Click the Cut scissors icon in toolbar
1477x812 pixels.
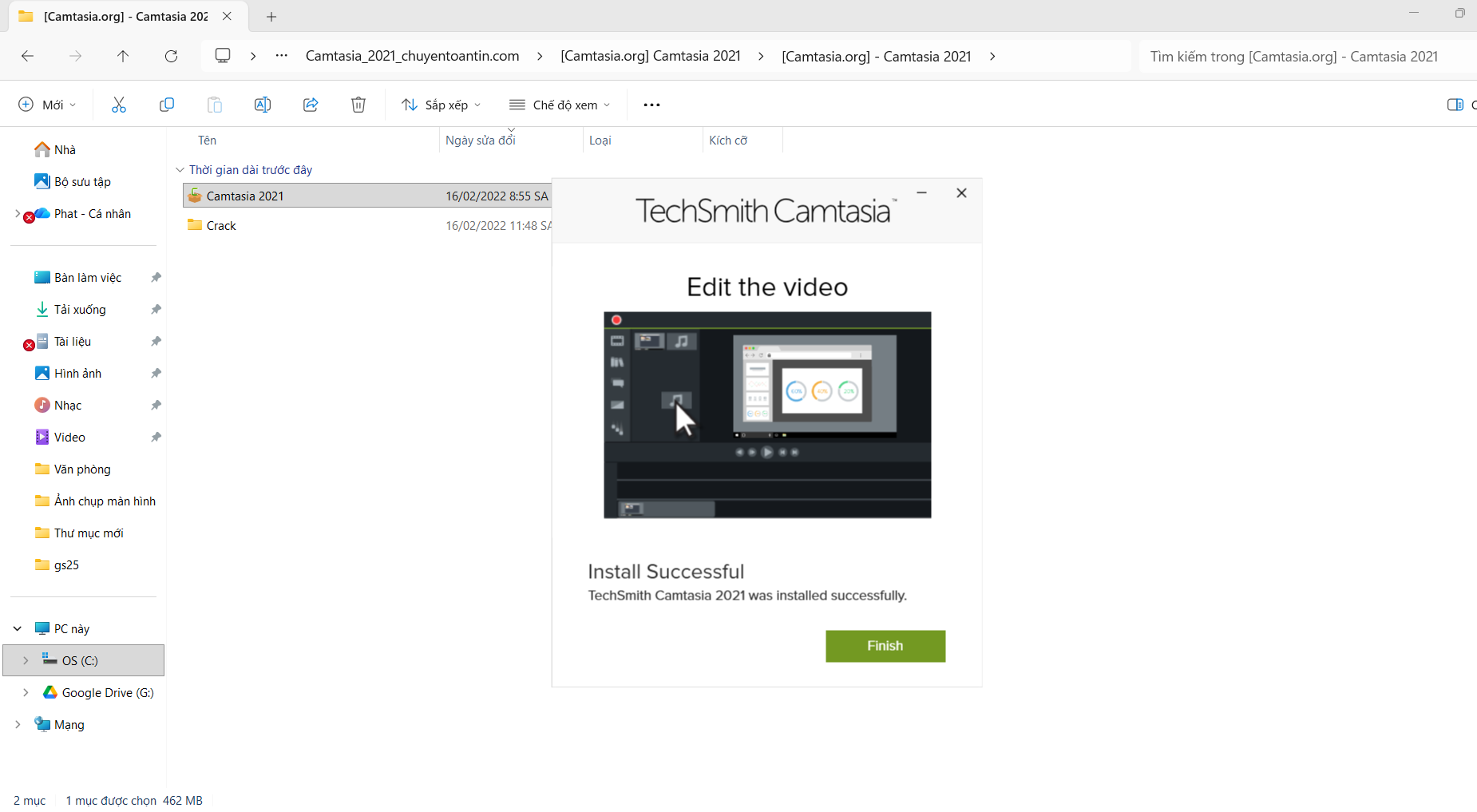119,105
